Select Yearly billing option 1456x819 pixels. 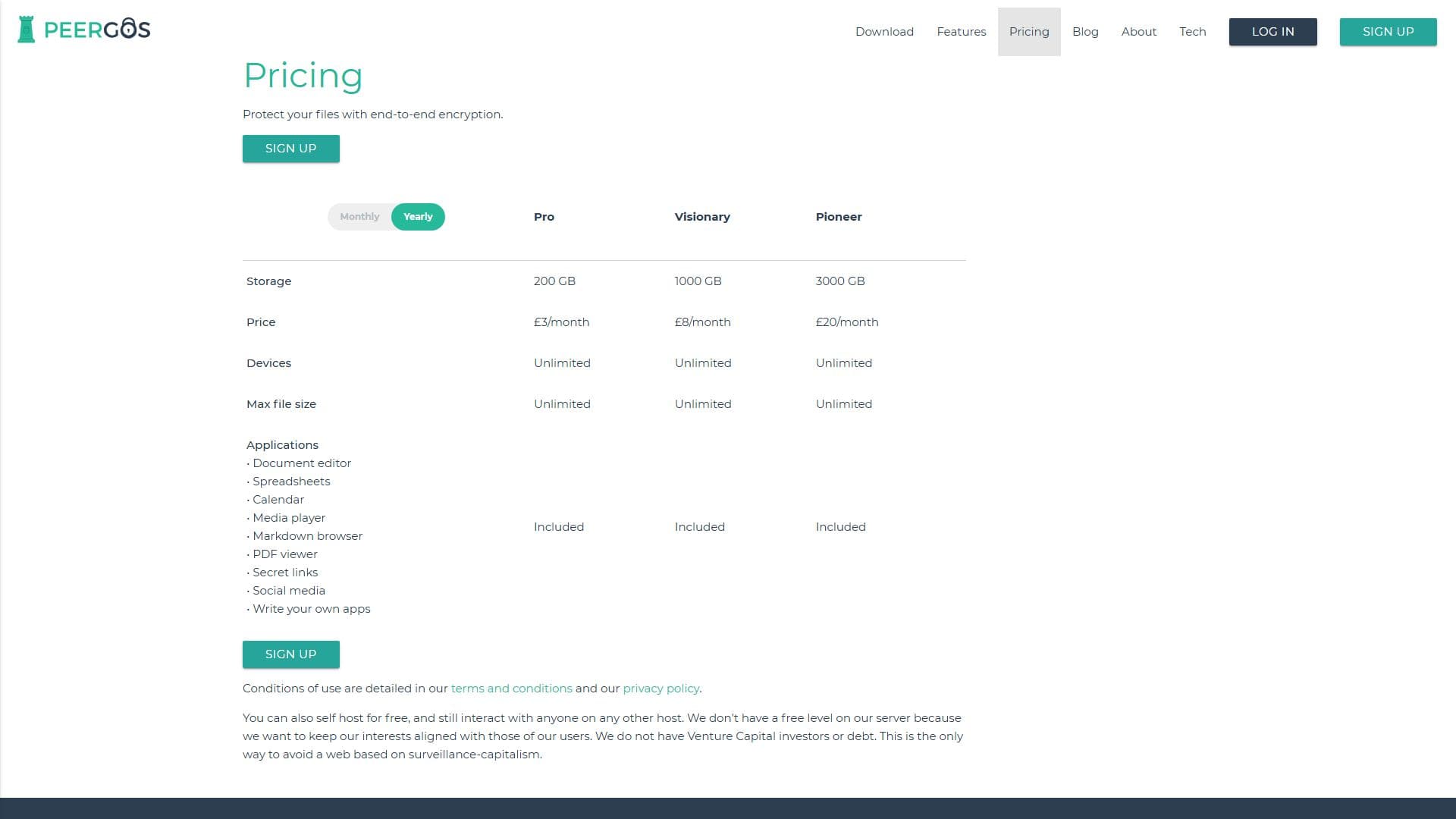(418, 217)
